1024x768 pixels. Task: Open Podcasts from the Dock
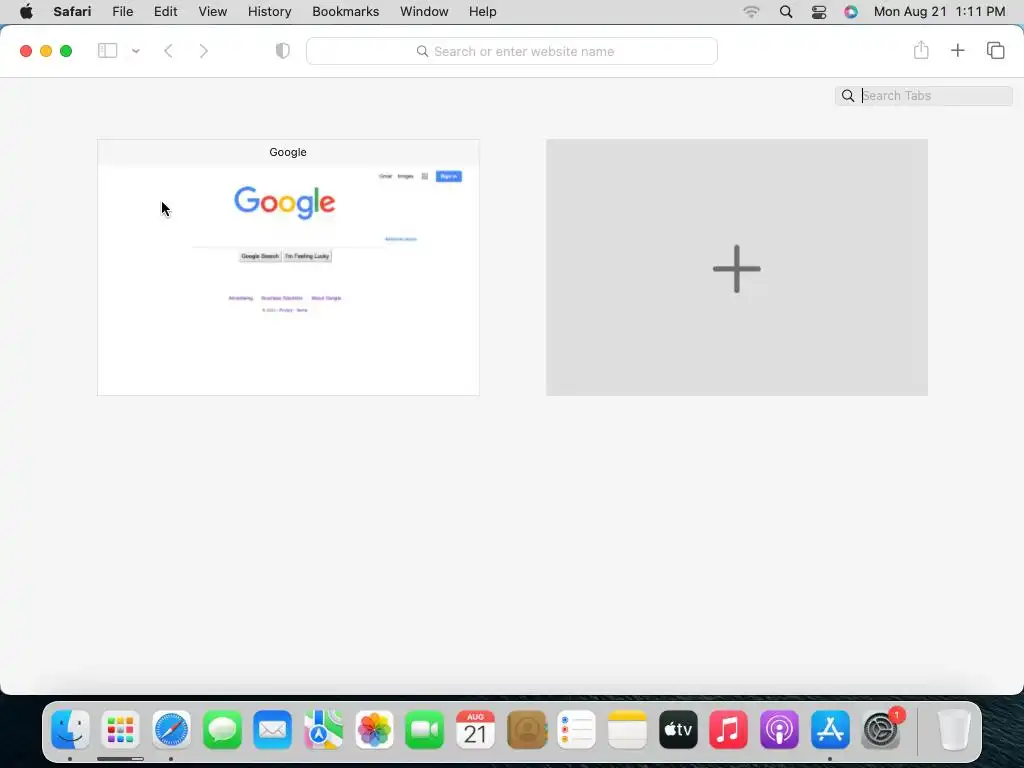coord(779,729)
